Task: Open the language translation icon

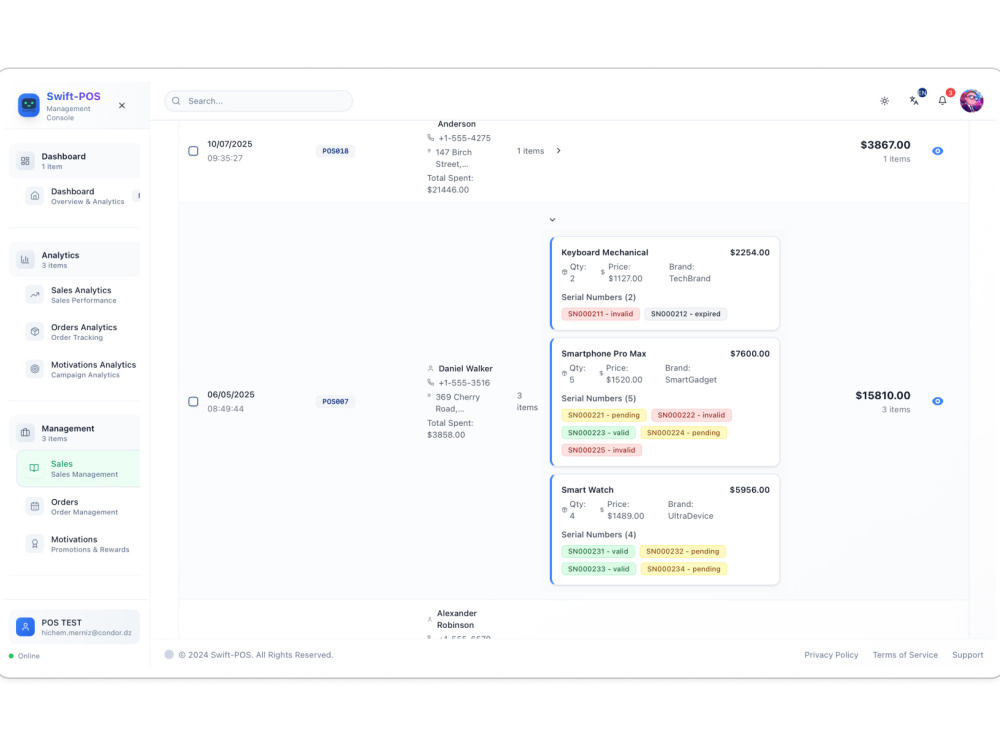Action: [x=914, y=101]
